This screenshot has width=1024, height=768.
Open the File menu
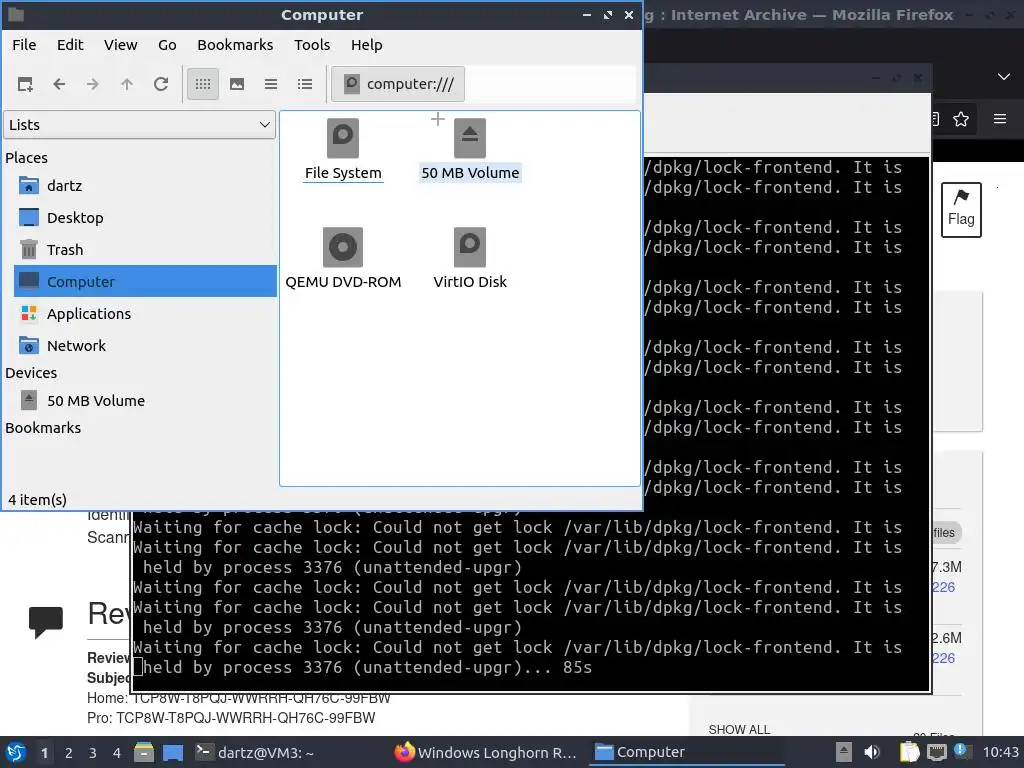24,45
